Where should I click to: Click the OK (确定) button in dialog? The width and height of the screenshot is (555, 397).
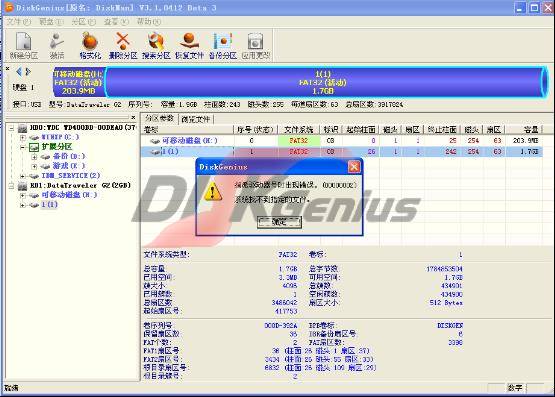click(279, 222)
